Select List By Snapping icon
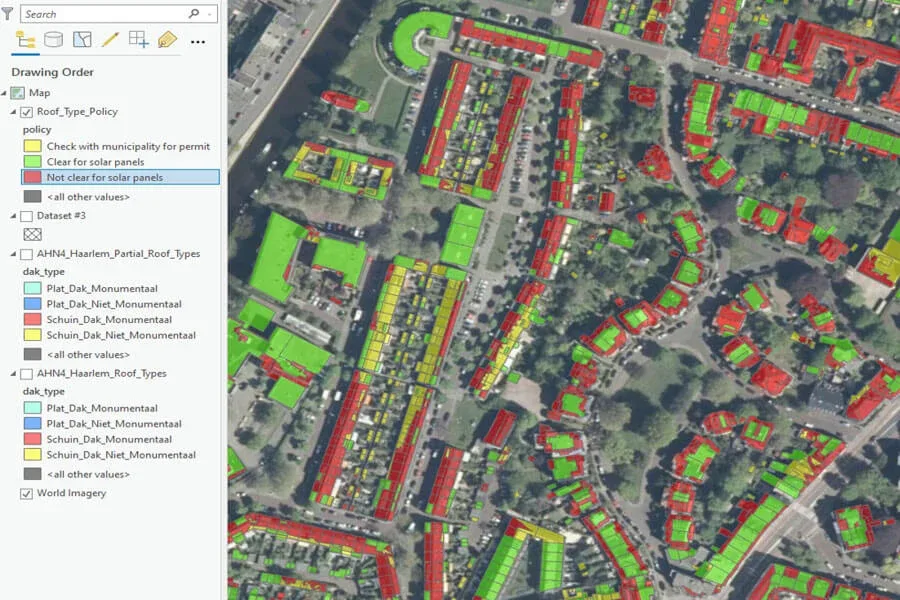Viewport: 900px width, 600px height. click(139, 40)
